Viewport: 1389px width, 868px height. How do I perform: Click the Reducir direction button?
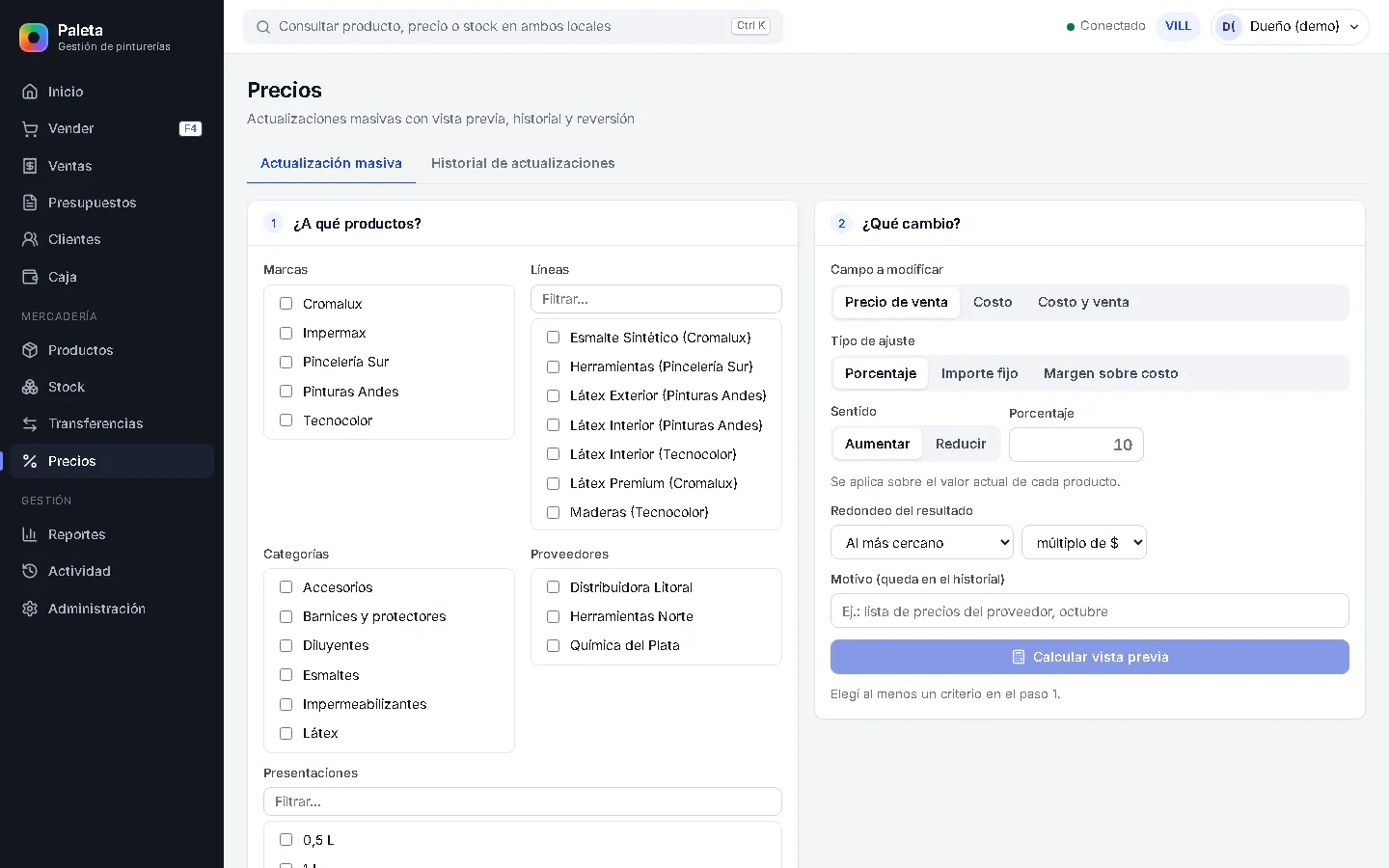961,444
